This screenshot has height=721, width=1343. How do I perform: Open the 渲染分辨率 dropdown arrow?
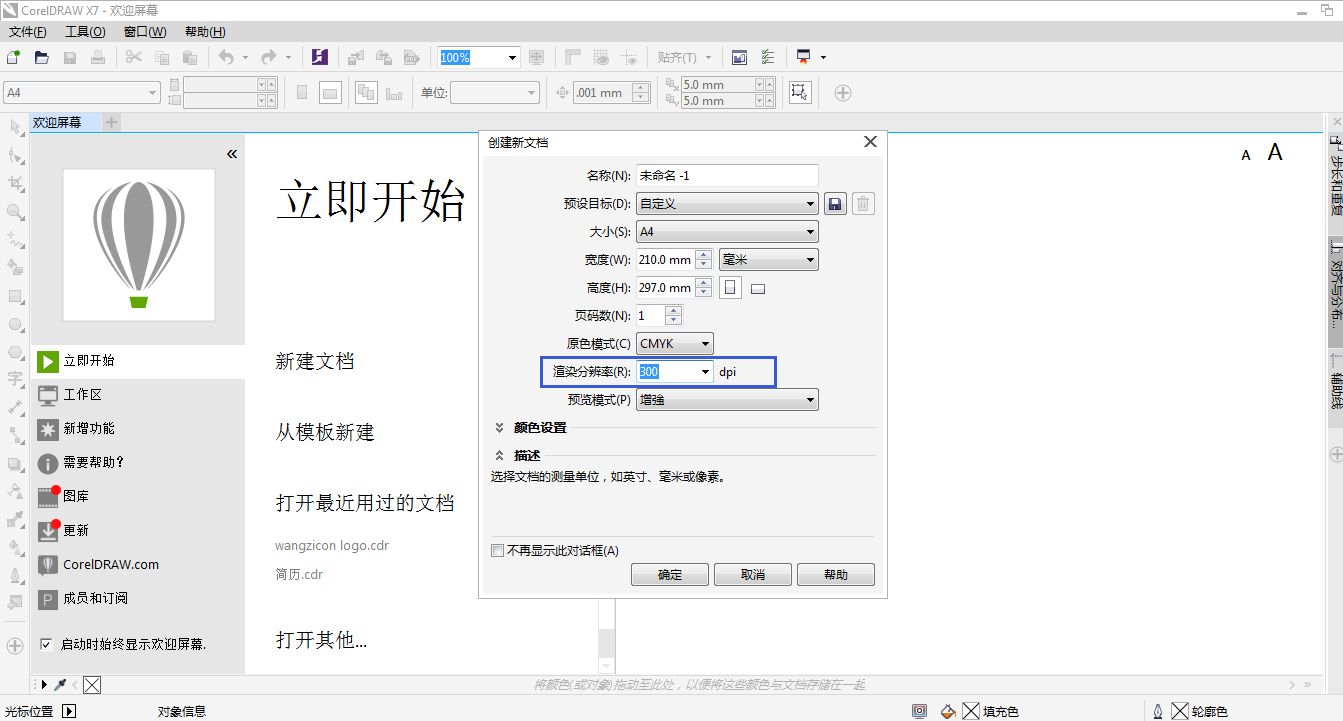[x=706, y=372]
